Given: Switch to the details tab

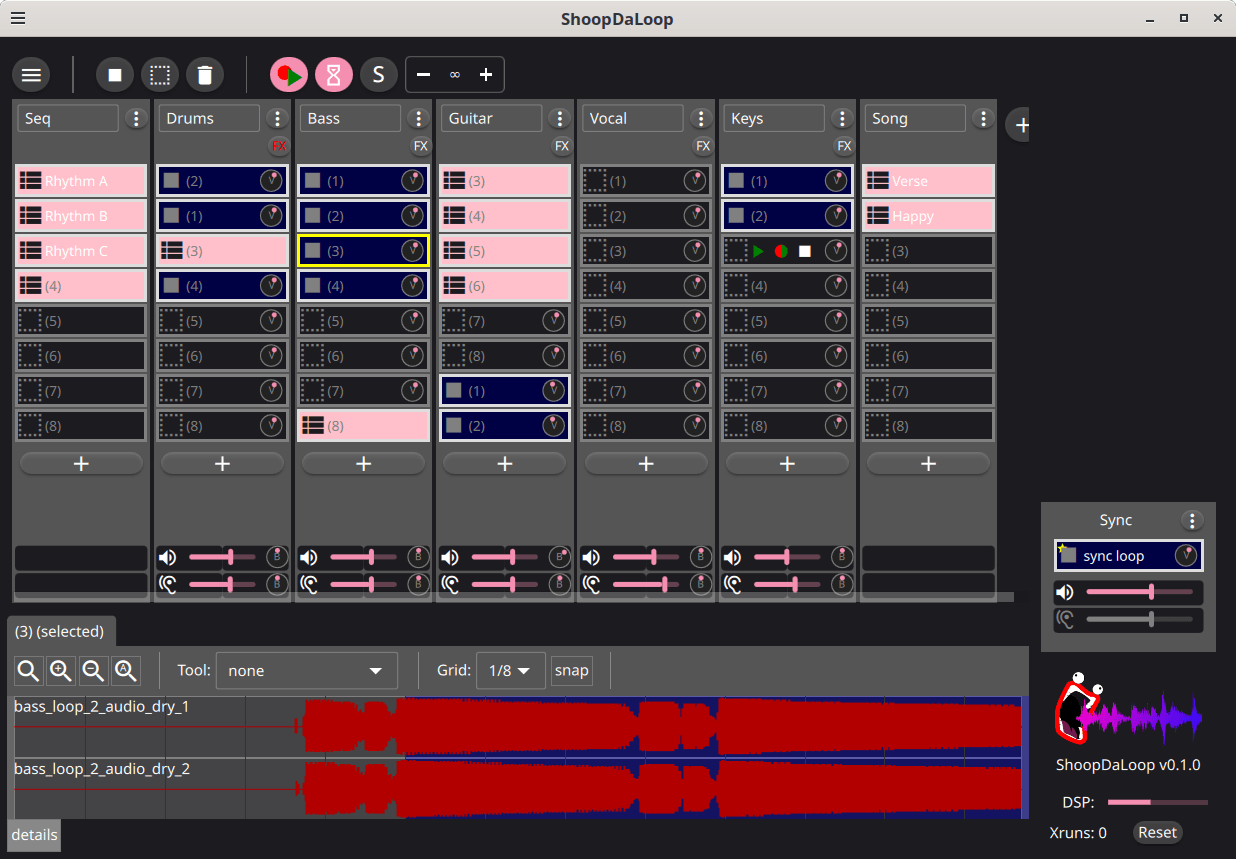Looking at the screenshot, I should pos(35,835).
